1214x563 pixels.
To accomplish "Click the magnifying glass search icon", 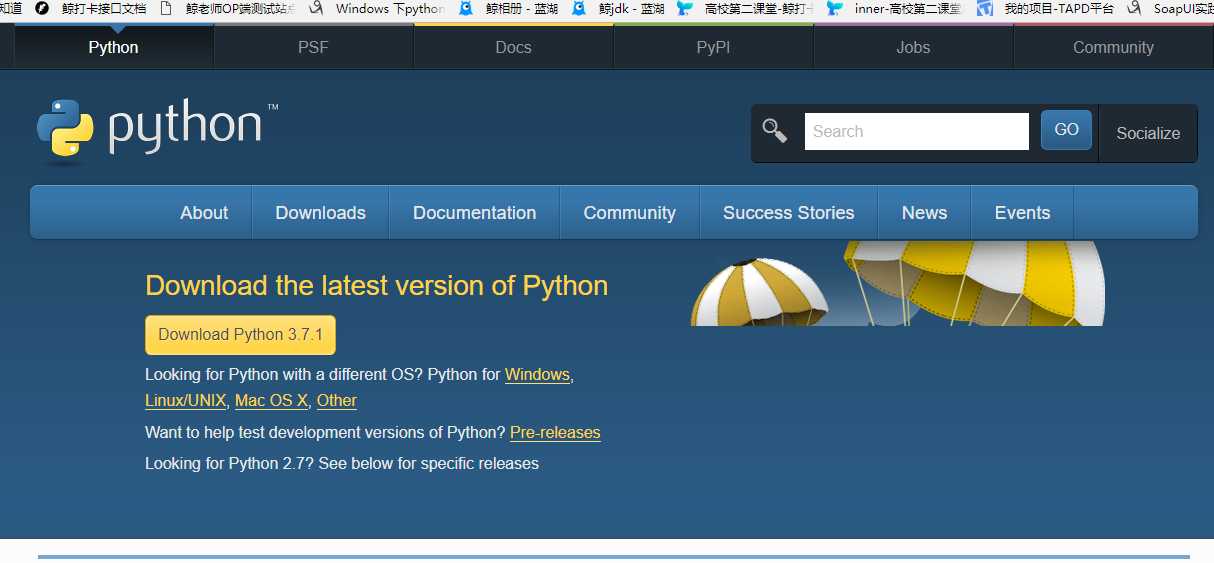I will 775,130.
